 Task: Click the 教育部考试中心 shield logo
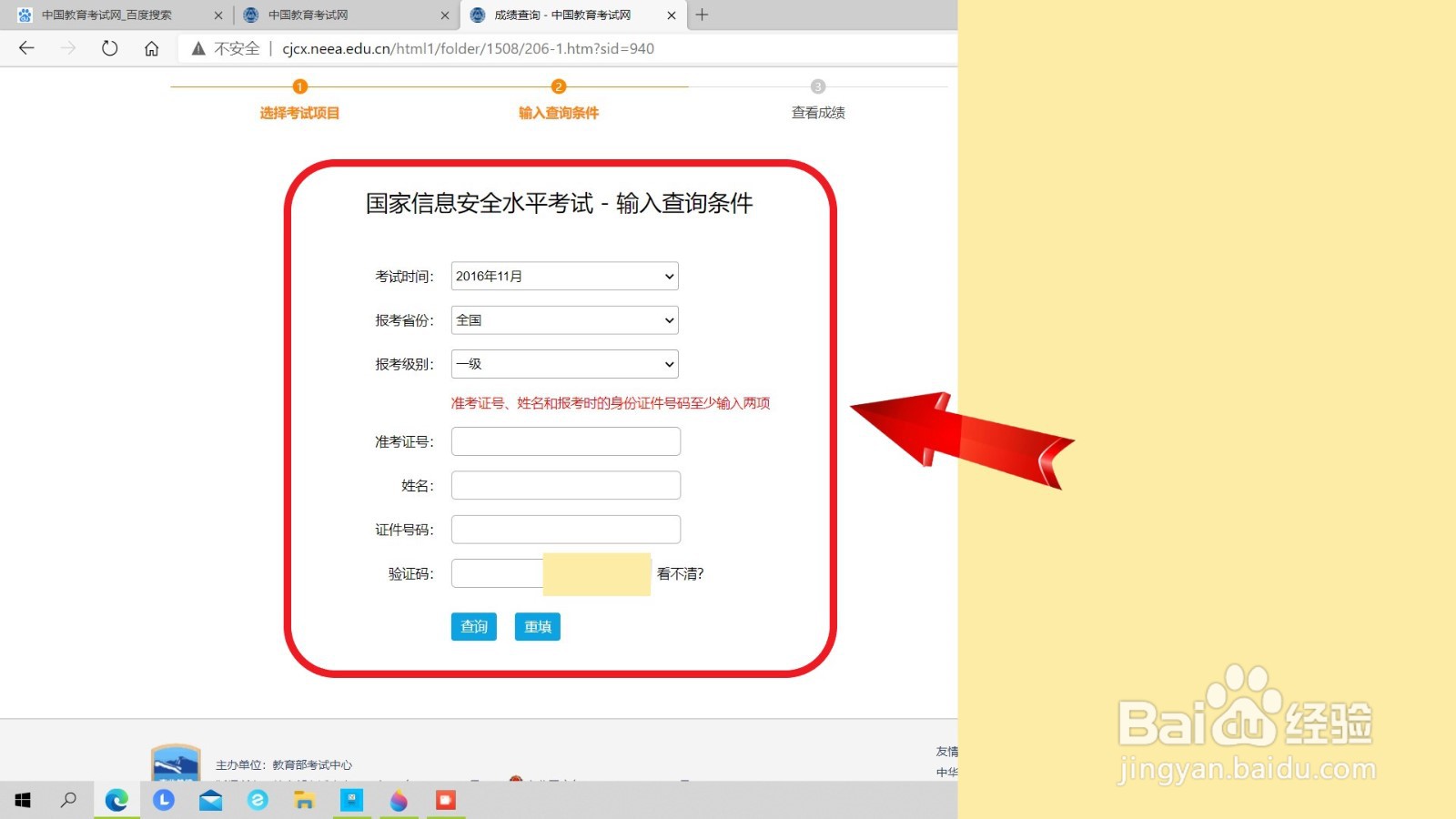click(x=176, y=763)
